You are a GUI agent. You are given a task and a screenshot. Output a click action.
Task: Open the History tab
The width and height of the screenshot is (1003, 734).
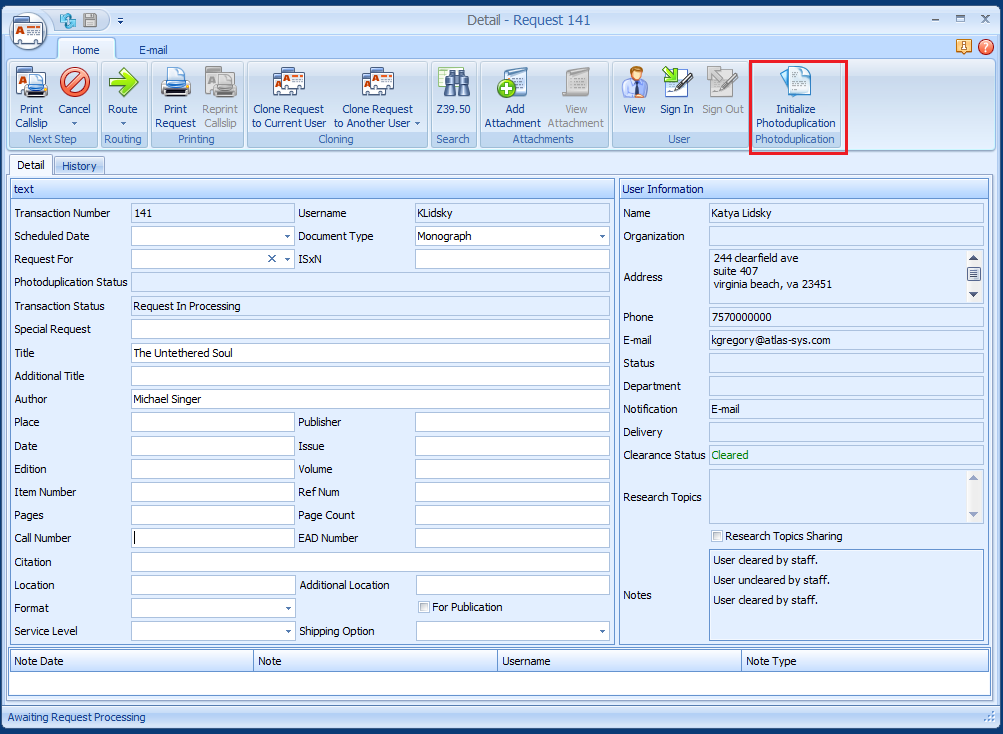click(x=78, y=165)
